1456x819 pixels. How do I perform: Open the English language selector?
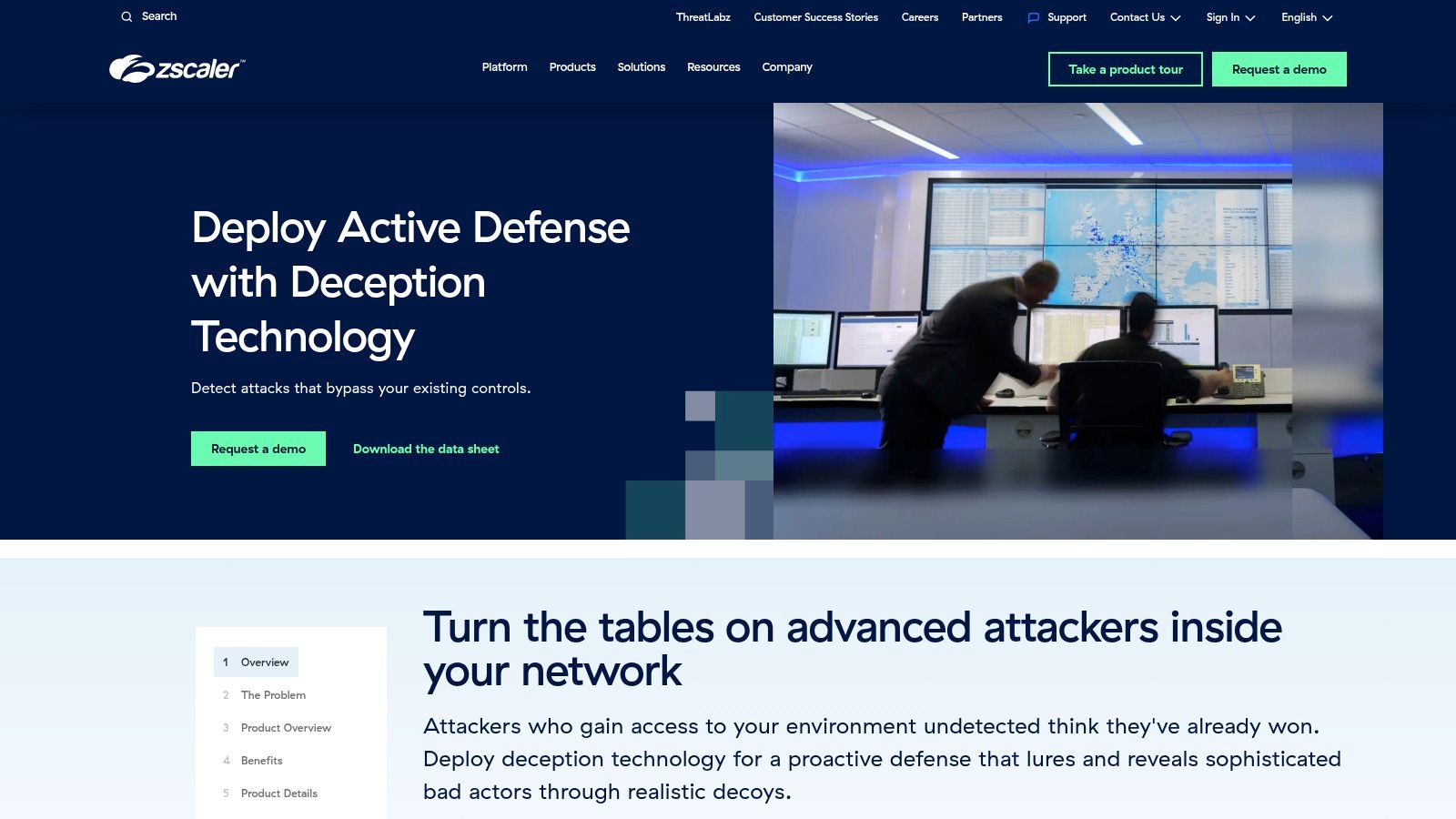[x=1299, y=17]
